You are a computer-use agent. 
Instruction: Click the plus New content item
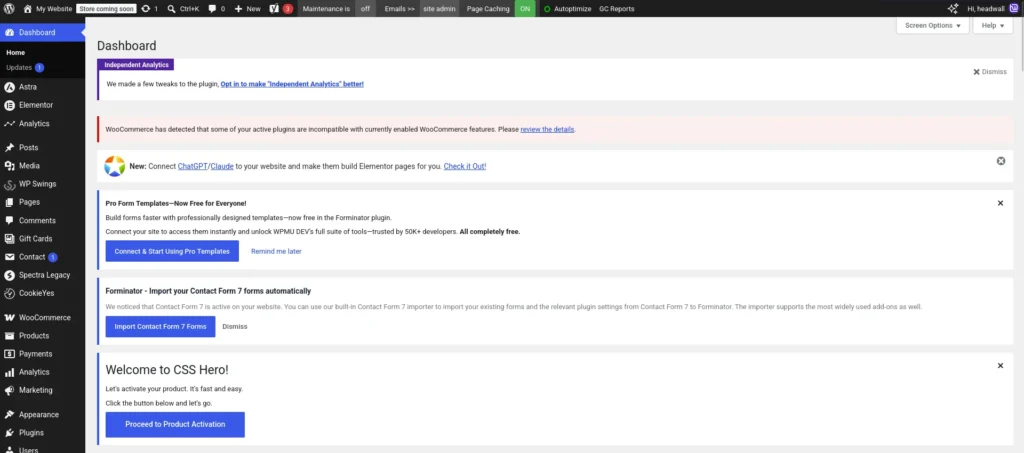(248, 8)
